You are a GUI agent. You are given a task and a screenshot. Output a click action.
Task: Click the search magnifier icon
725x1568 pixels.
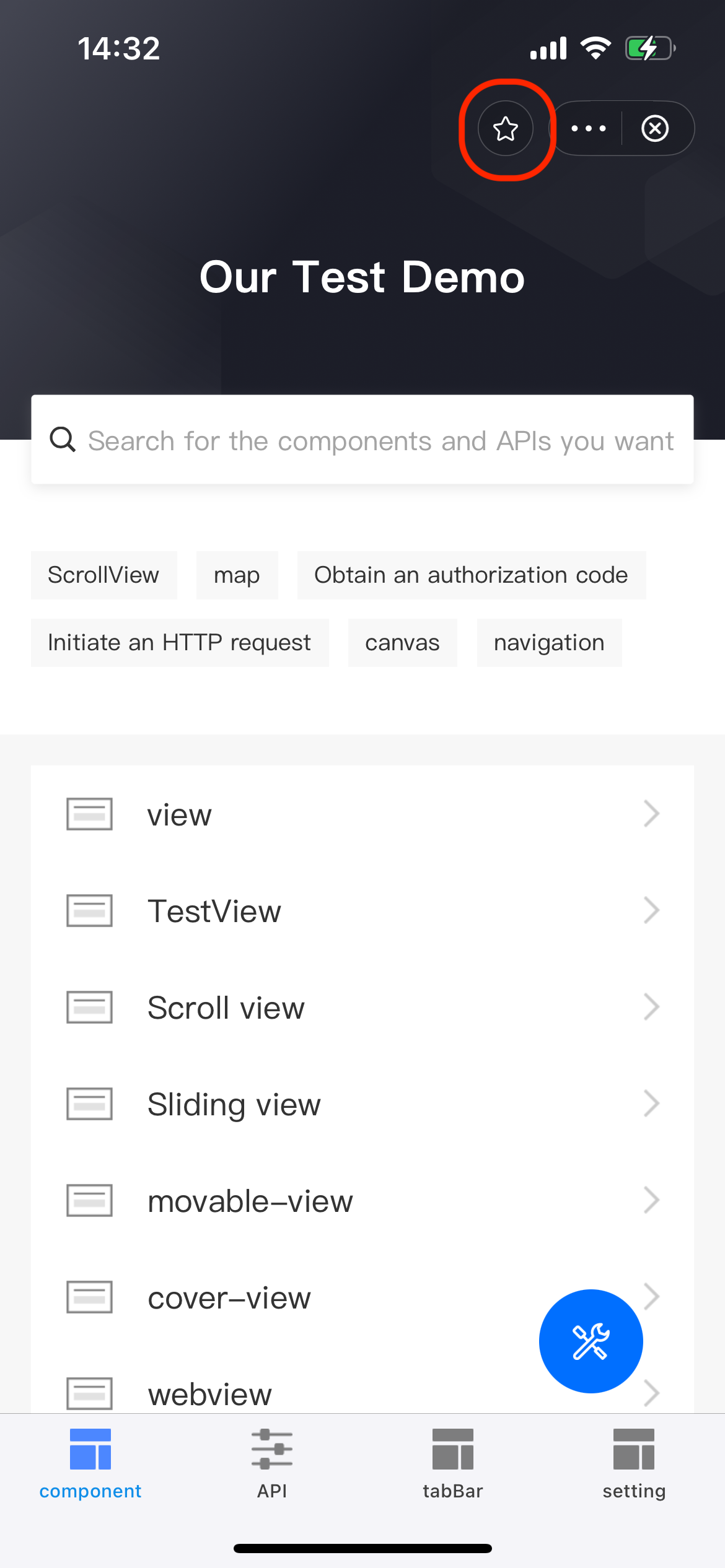click(x=63, y=440)
